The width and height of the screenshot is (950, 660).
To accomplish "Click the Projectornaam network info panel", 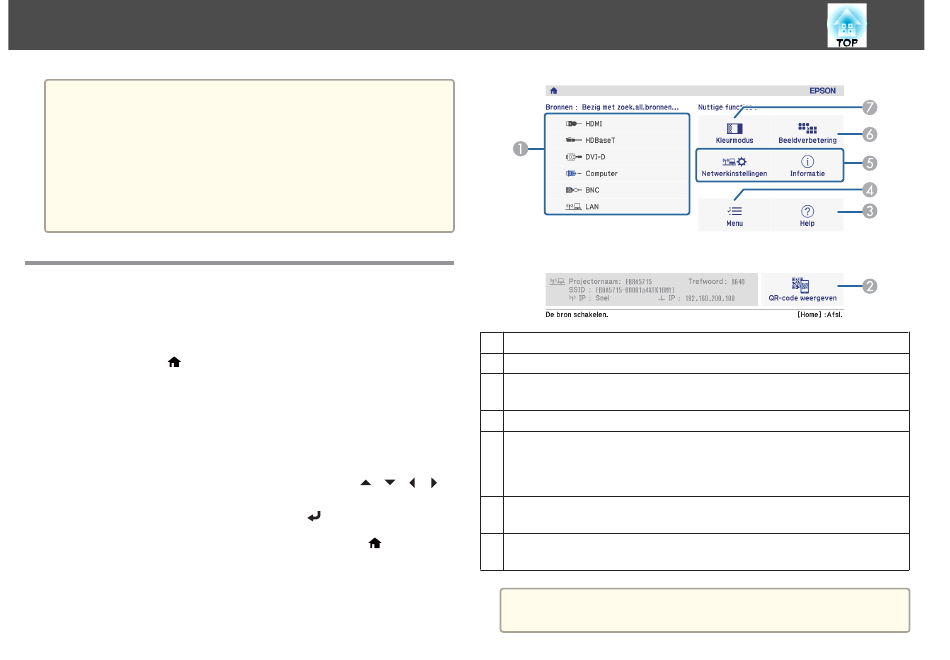I will coord(651,290).
